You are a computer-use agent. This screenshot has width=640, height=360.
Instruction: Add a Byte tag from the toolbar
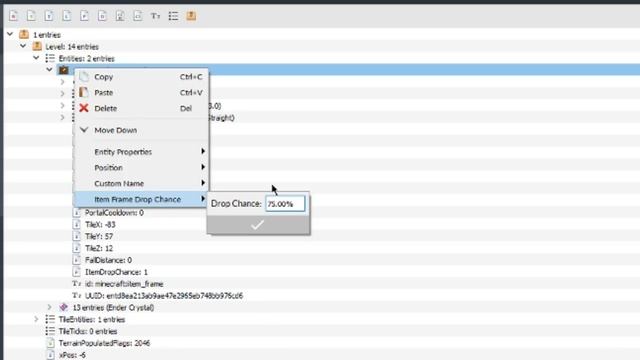coord(13,16)
